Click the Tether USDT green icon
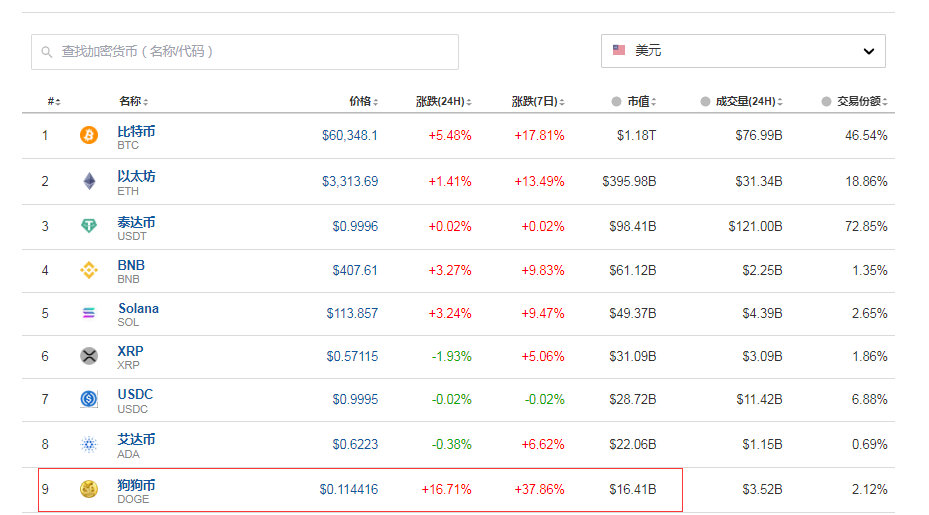Image resolution: width=929 pixels, height=515 pixels. (89, 226)
